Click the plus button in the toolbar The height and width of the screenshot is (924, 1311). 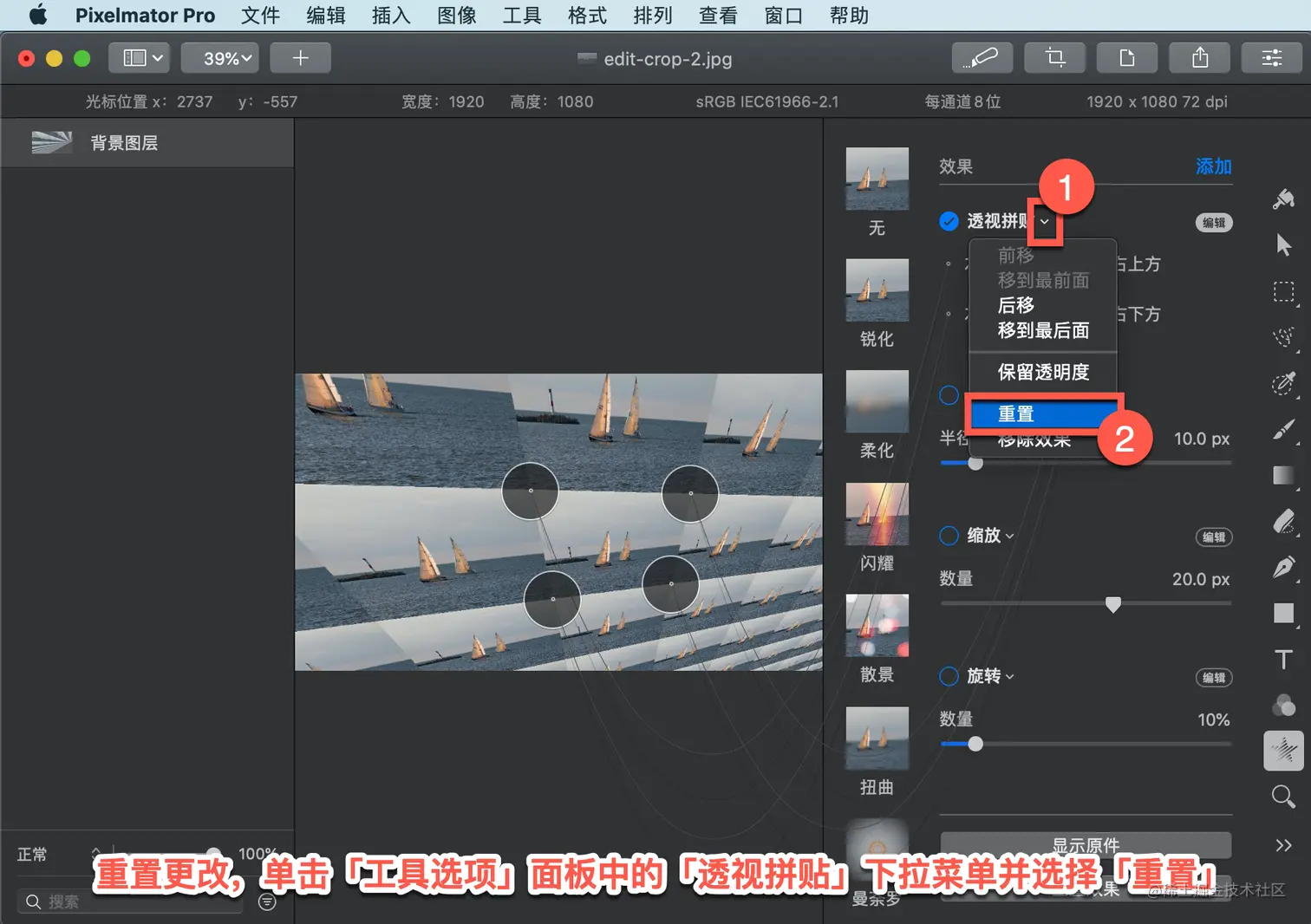[300, 58]
